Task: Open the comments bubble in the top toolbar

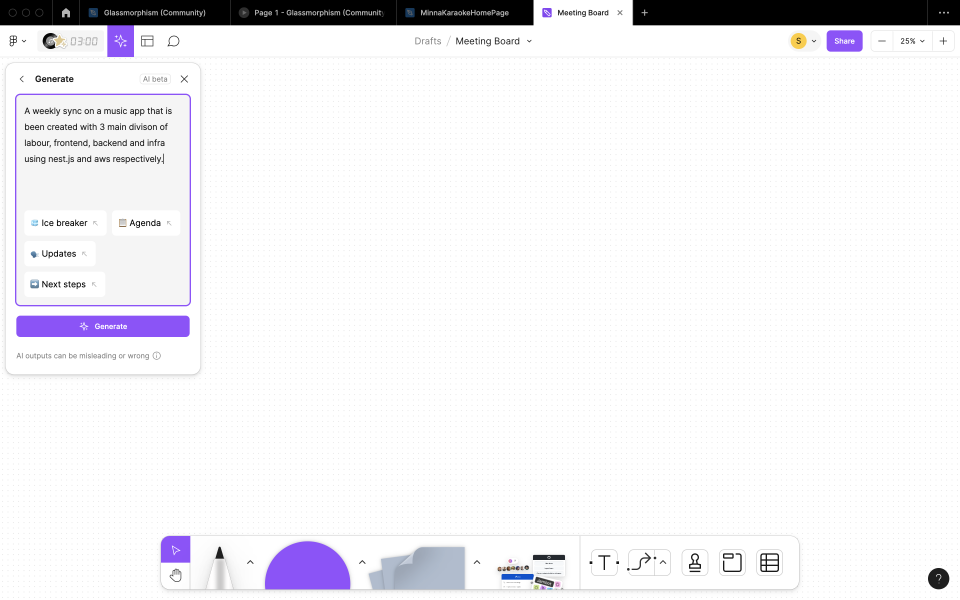Action: pyautogui.click(x=173, y=41)
